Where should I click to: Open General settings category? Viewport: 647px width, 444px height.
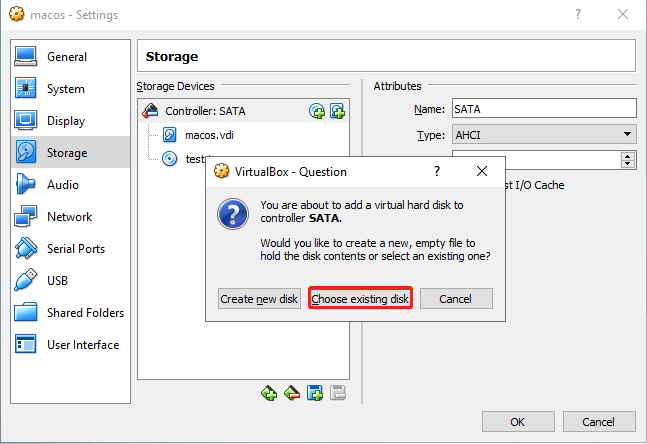[71, 57]
